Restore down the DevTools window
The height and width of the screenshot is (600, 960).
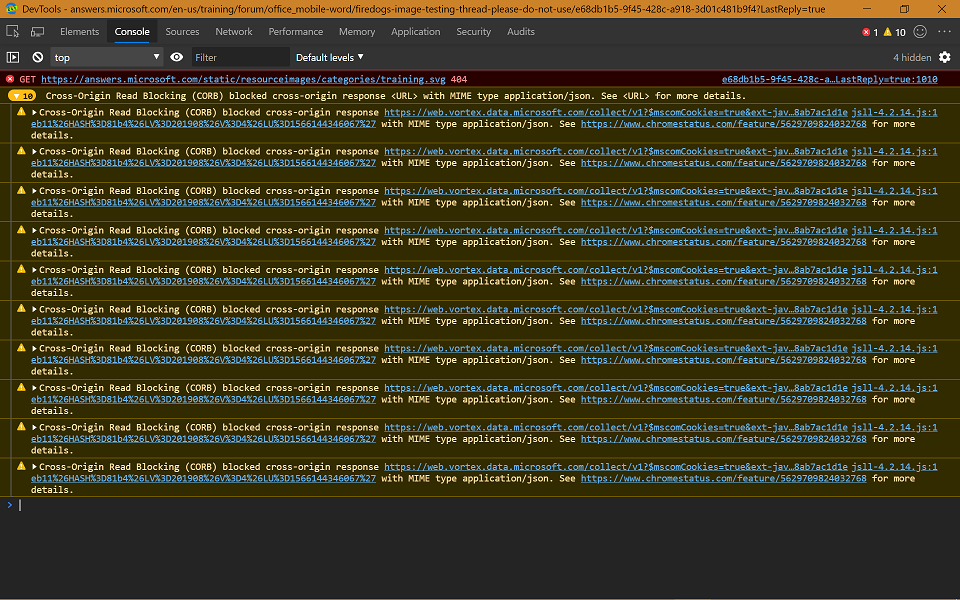(904, 9)
